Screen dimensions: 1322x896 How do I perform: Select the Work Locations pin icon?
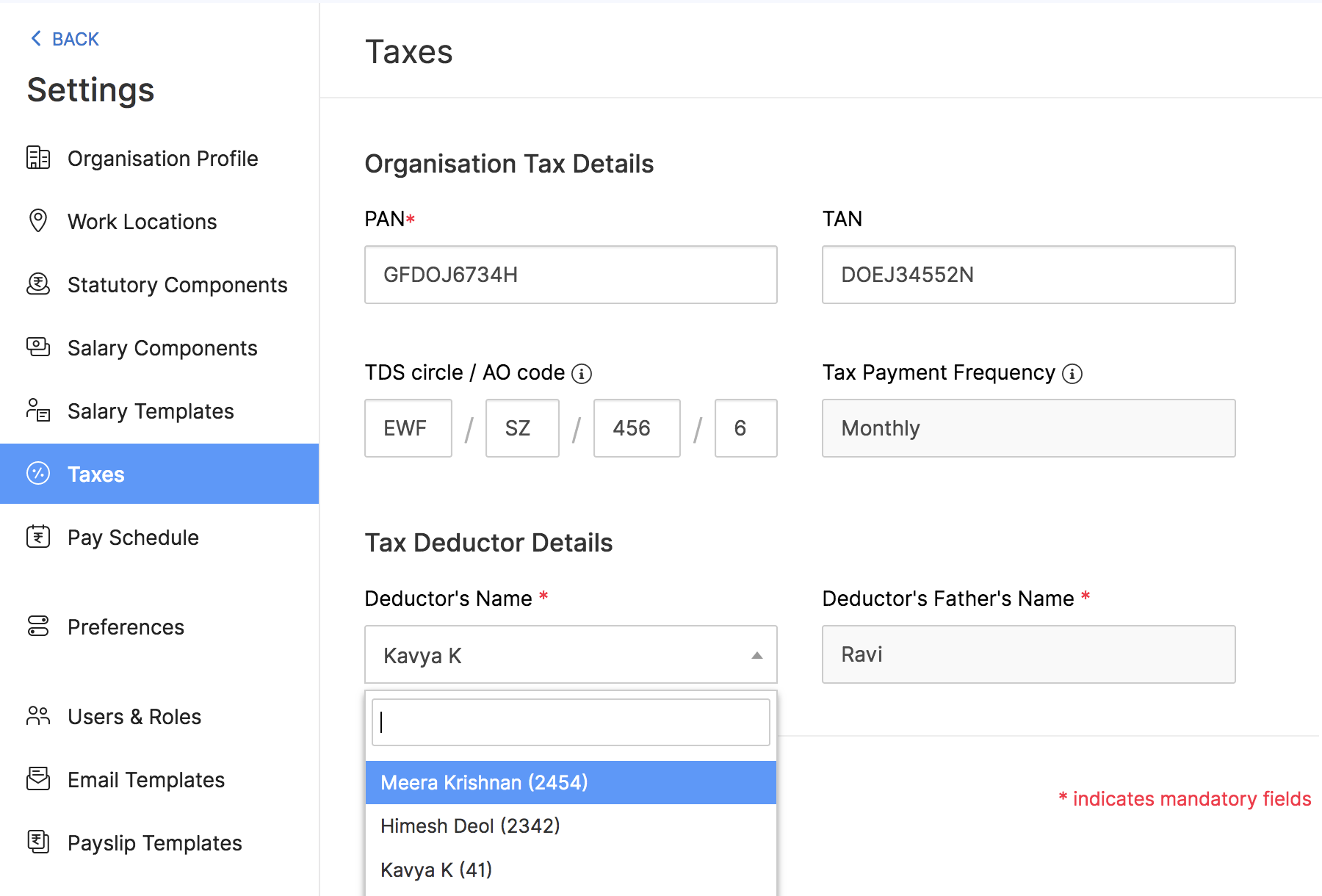tap(37, 221)
